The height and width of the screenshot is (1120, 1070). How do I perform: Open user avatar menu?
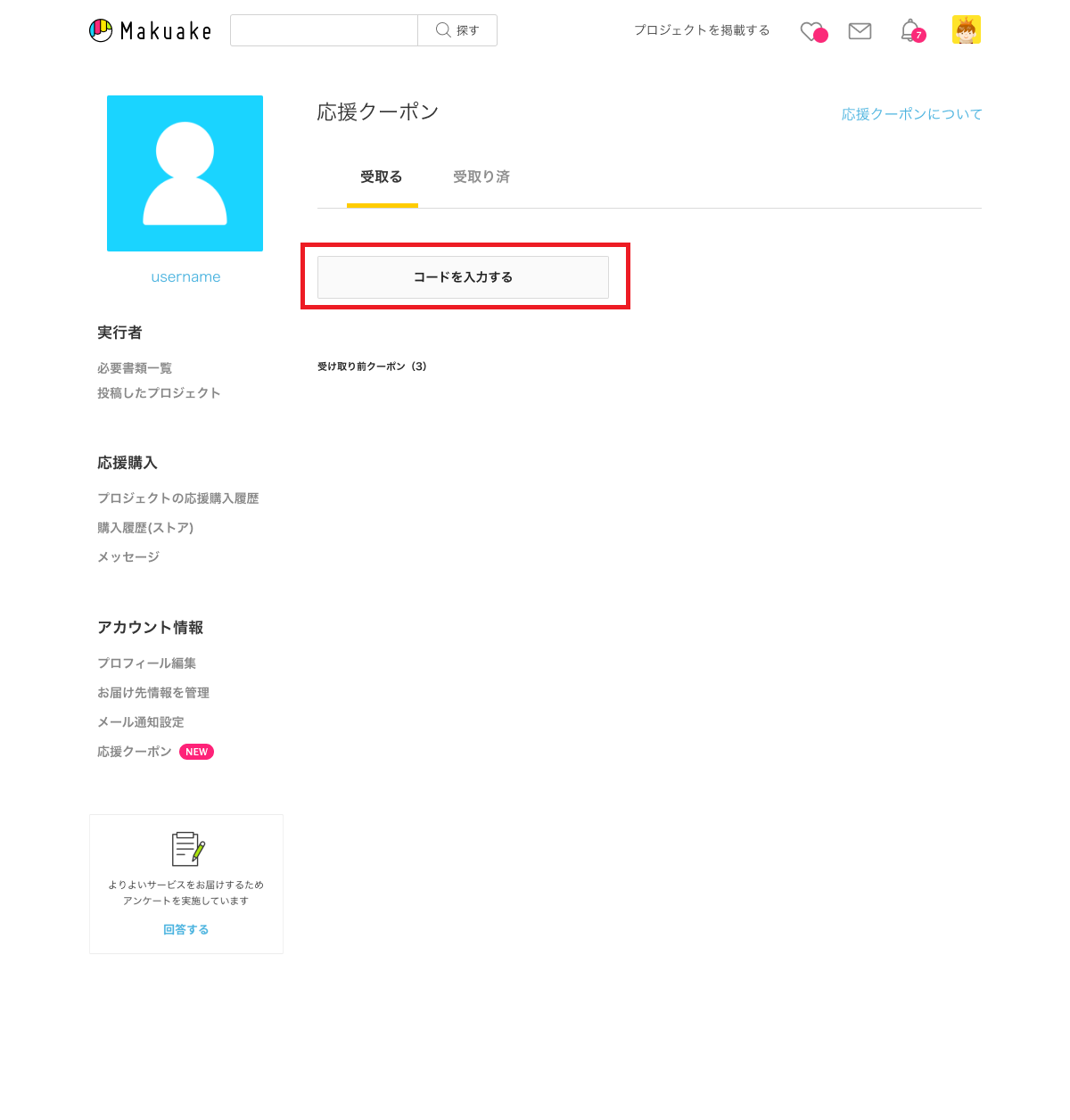(x=967, y=29)
